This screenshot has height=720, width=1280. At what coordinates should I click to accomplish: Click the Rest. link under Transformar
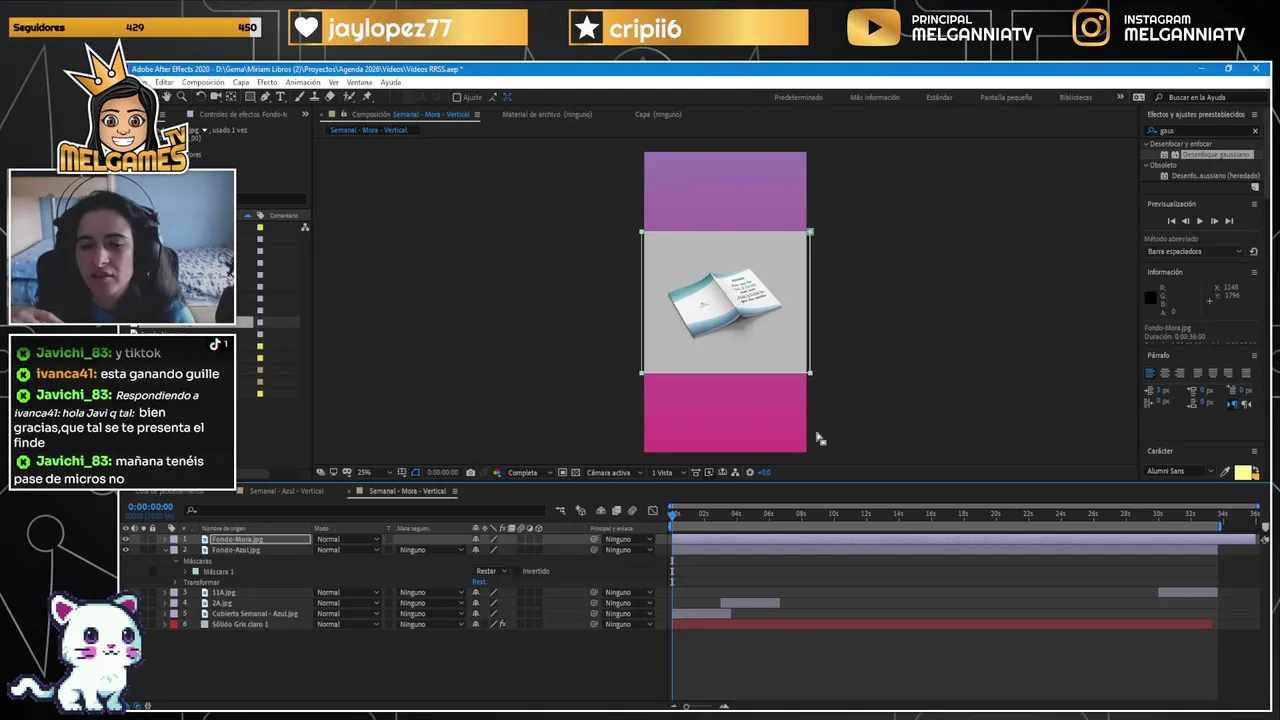tap(479, 582)
